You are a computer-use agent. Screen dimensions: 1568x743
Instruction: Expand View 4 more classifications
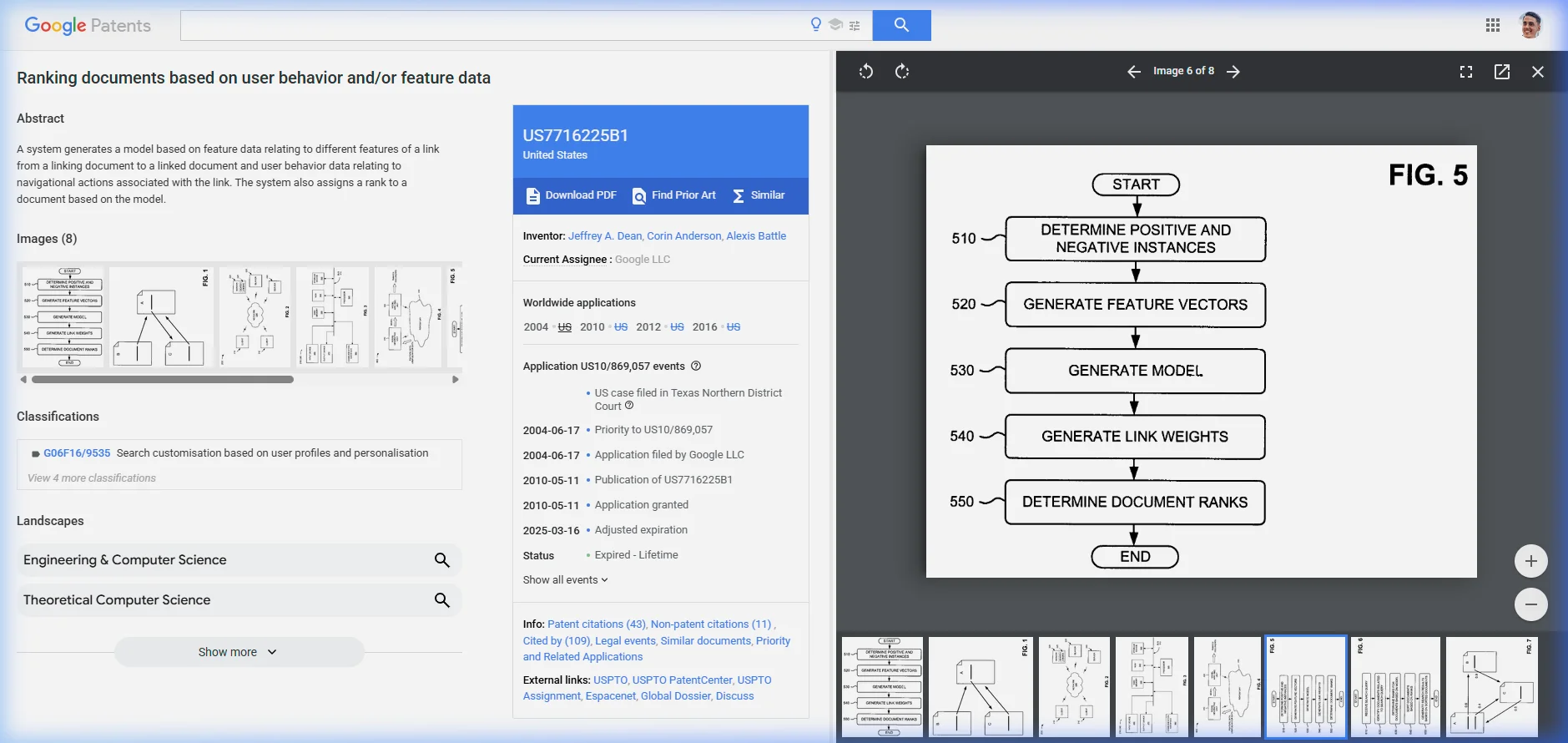coord(92,478)
